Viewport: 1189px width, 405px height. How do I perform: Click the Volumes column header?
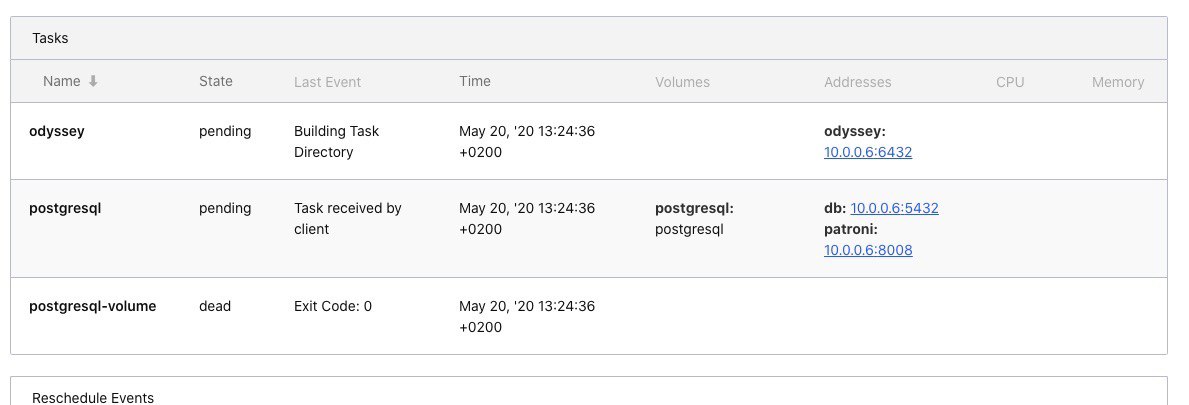point(682,82)
